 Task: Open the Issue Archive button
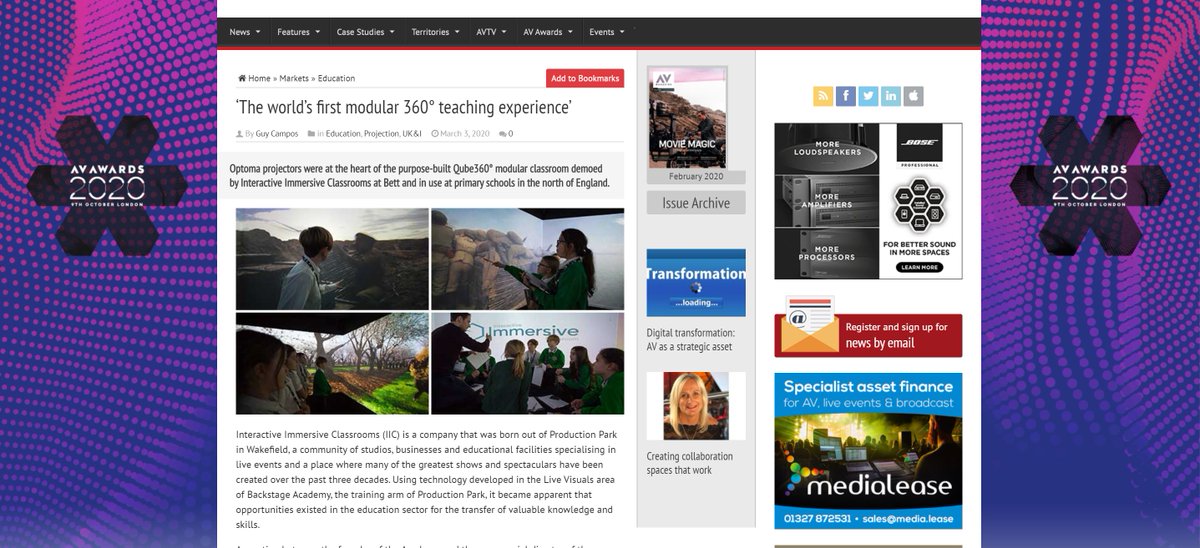(696, 203)
